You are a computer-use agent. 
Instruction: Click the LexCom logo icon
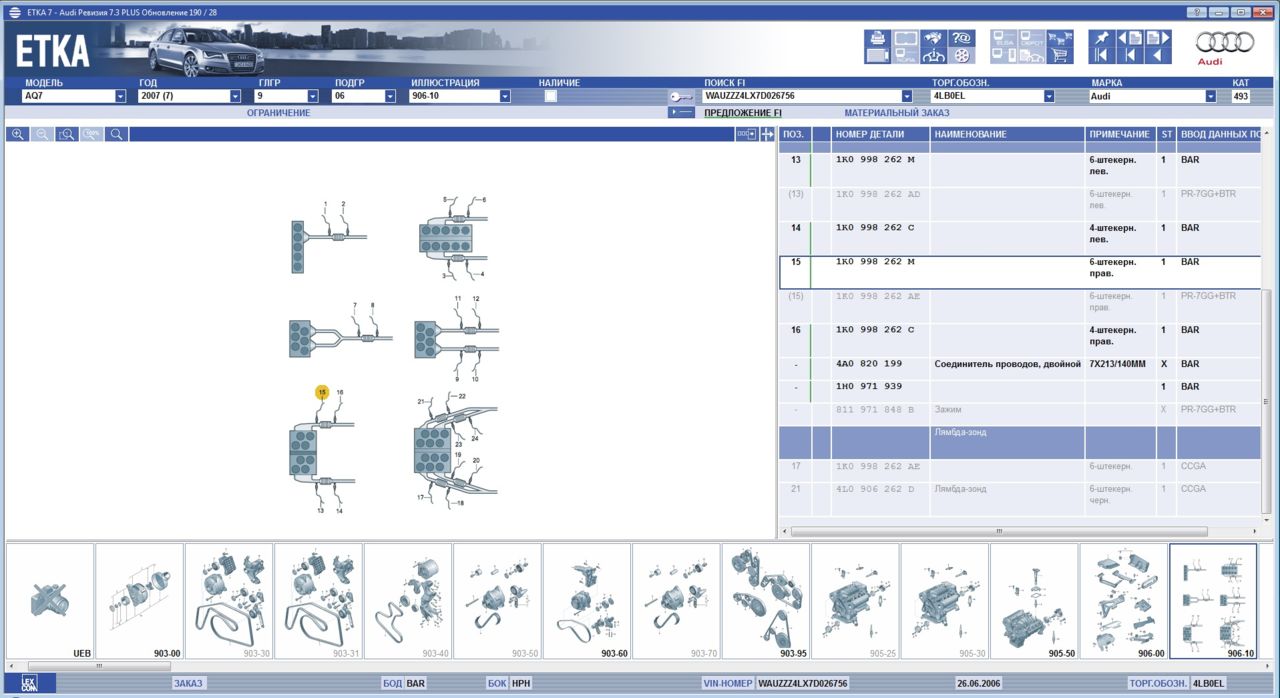(x=28, y=683)
